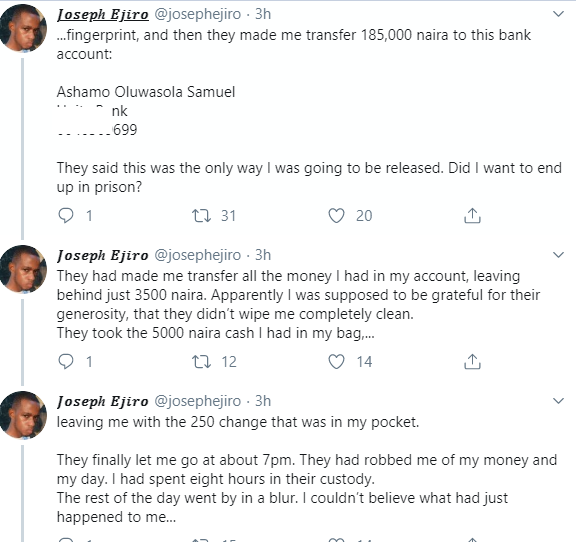Like the tweet with 20 likes

(336, 216)
